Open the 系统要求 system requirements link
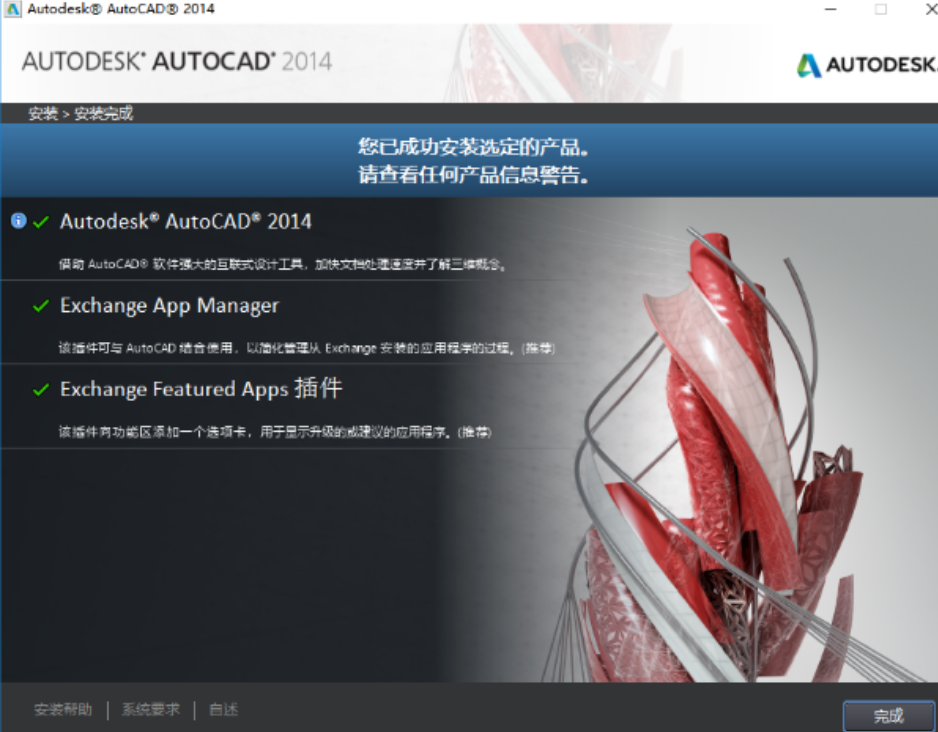This screenshot has height=732, width=938. (x=151, y=709)
